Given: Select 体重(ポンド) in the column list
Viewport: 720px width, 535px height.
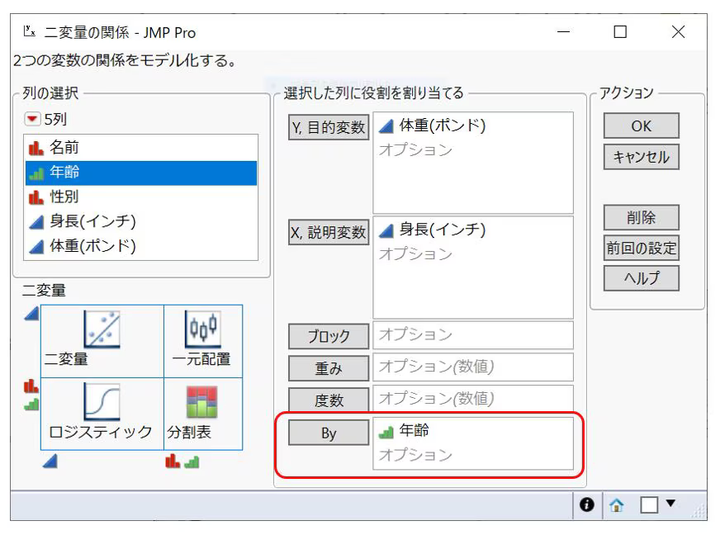Looking at the screenshot, I should coord(141,247).
